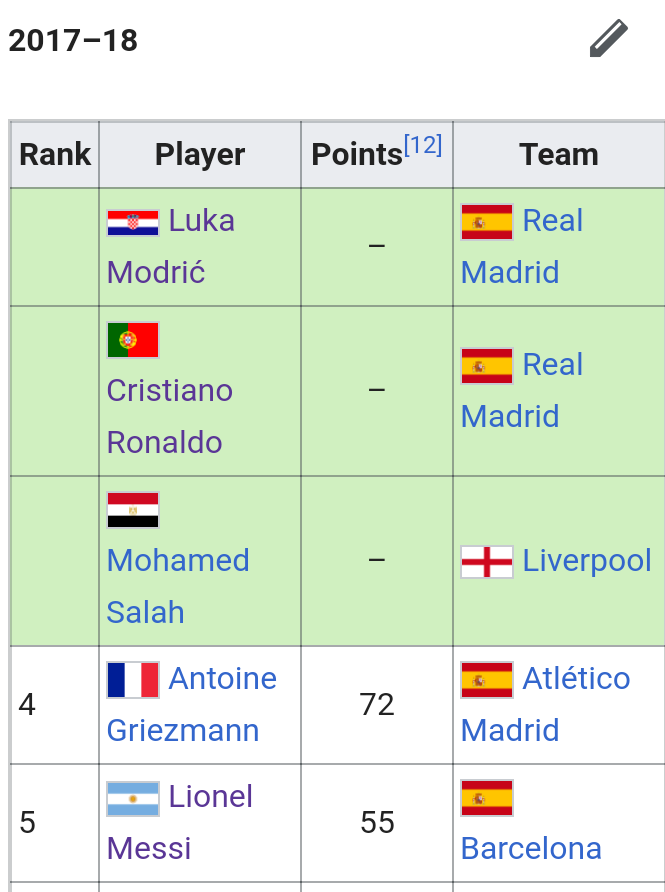Open the Barcelona team link
This screenshot has width=665, height=892.
click(x=531, y=849)
